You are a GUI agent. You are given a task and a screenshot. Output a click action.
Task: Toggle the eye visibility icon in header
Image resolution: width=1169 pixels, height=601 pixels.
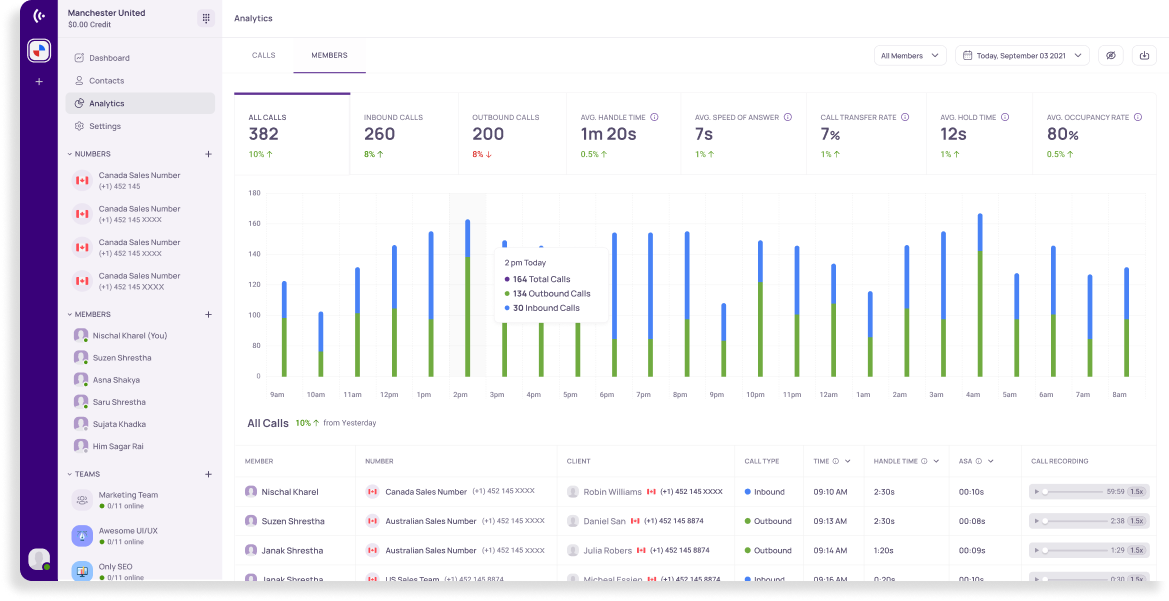pyautogui.click(x=1110, y=56)
